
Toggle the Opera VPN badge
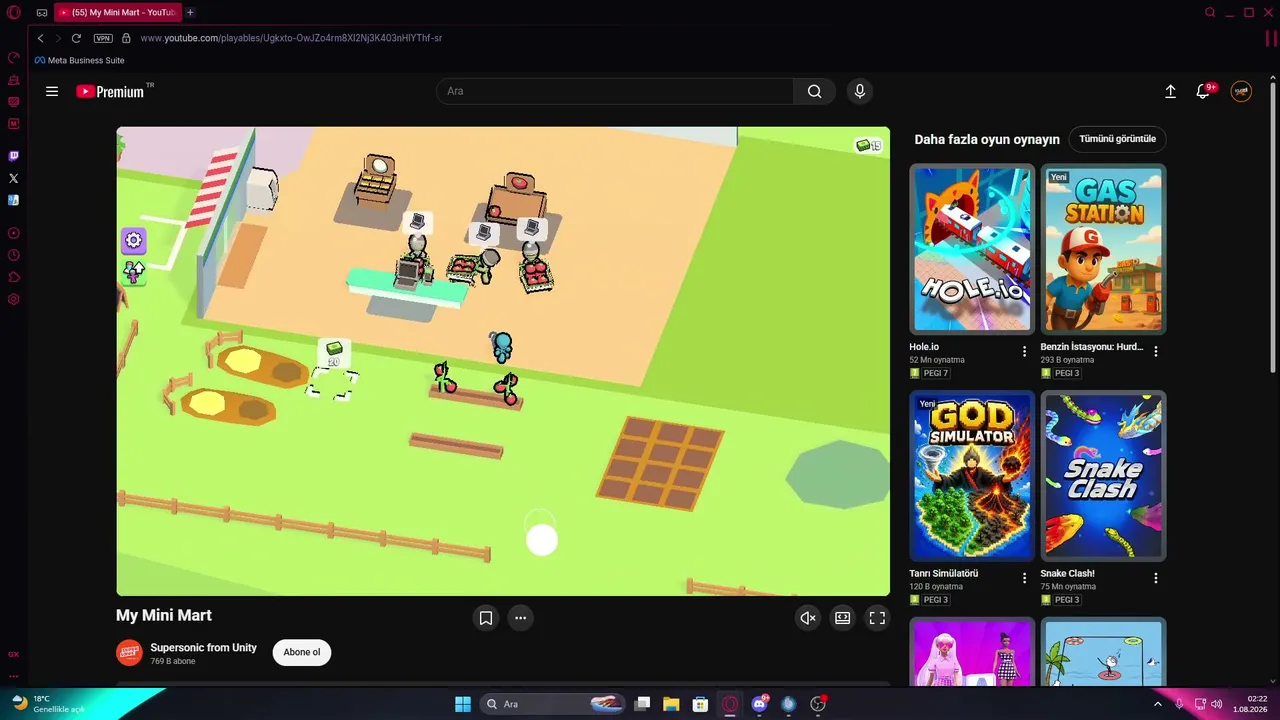[103, 38]
